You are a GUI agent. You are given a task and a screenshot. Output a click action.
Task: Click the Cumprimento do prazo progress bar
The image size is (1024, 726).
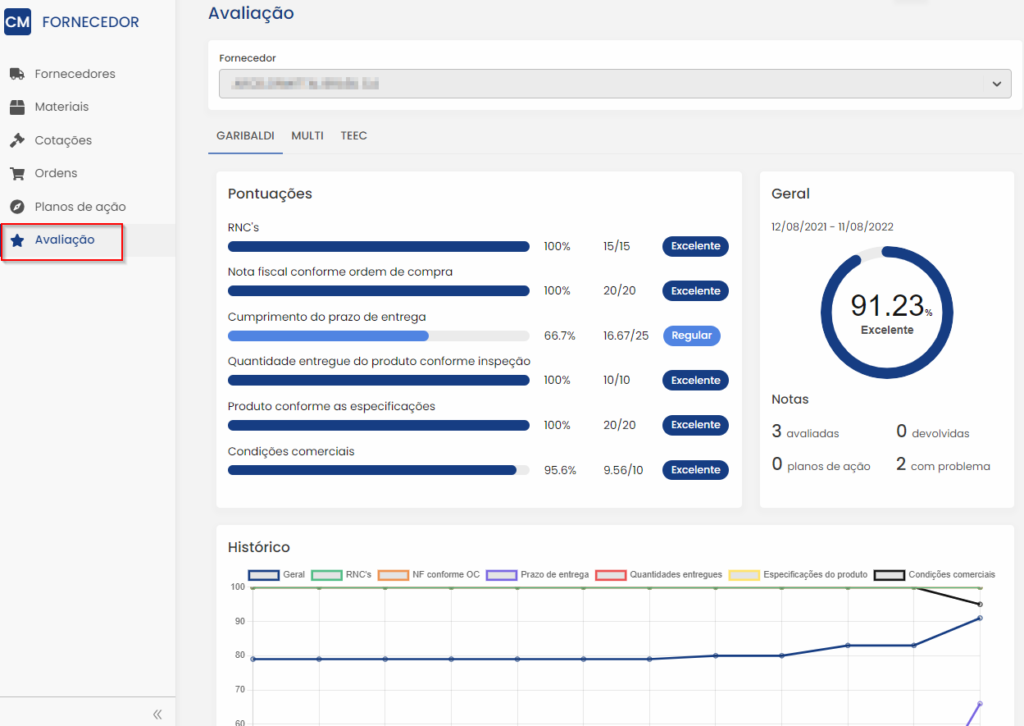[378, 336]
